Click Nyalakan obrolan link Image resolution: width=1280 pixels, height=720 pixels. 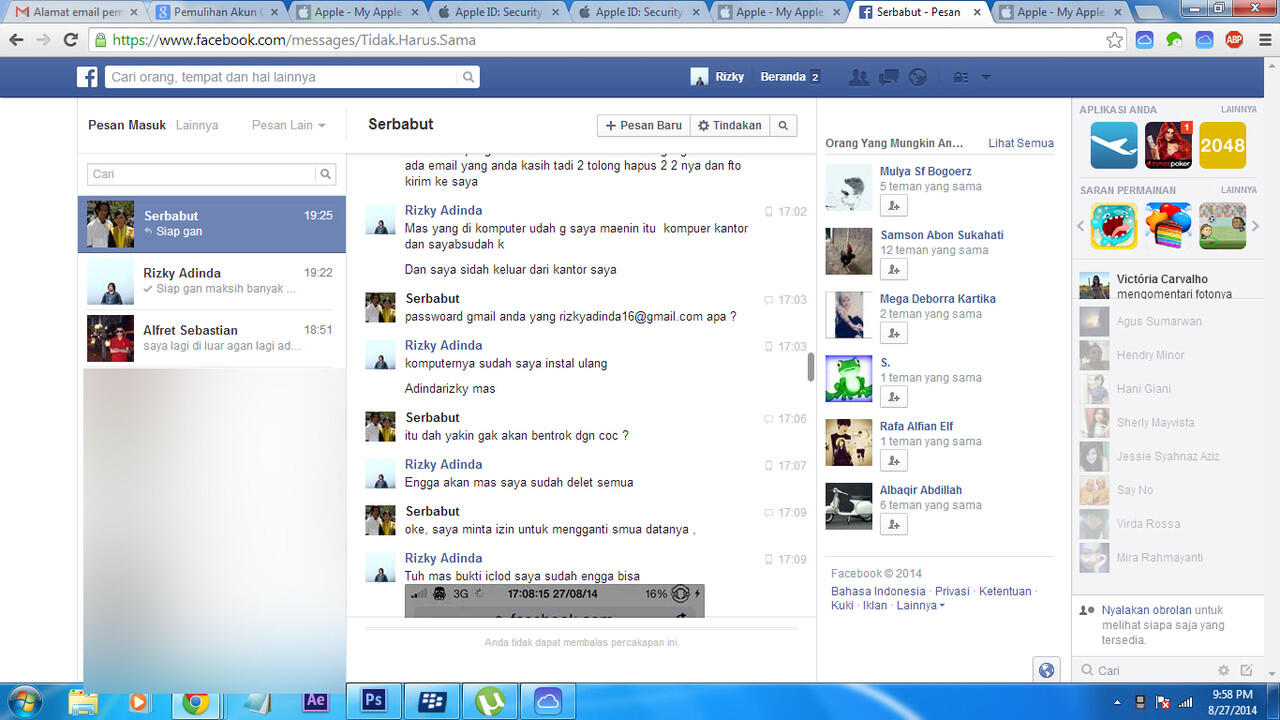point(1146,610)
